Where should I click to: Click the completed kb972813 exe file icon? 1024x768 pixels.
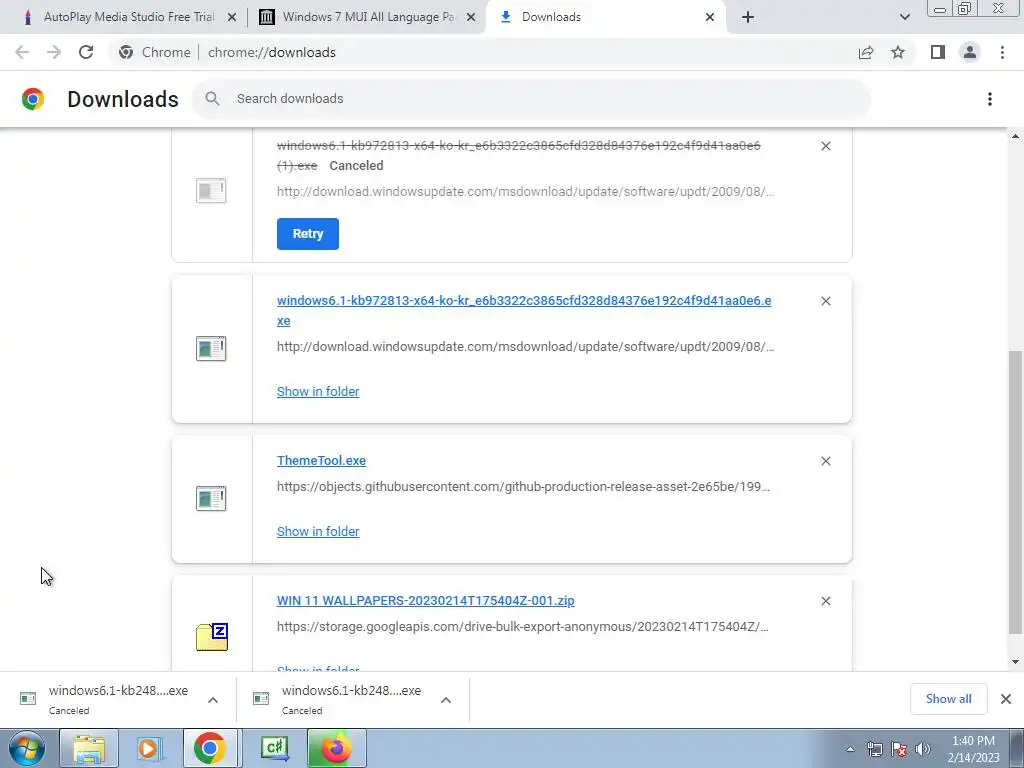211,348
